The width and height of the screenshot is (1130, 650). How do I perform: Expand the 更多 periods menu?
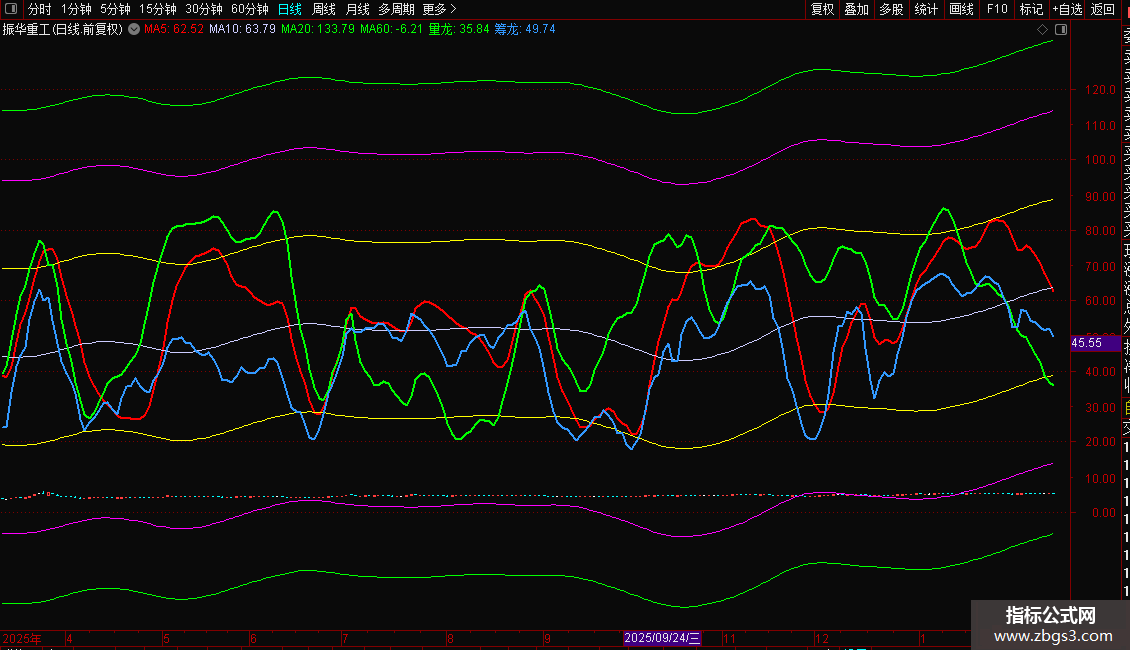click(x=439, y=9)
